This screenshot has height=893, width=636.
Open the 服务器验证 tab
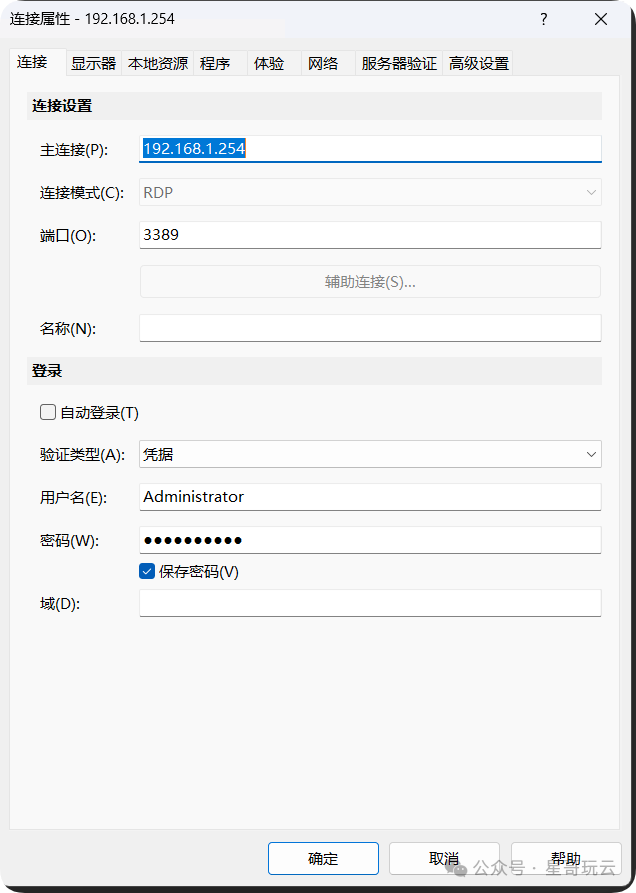point(399,63)
